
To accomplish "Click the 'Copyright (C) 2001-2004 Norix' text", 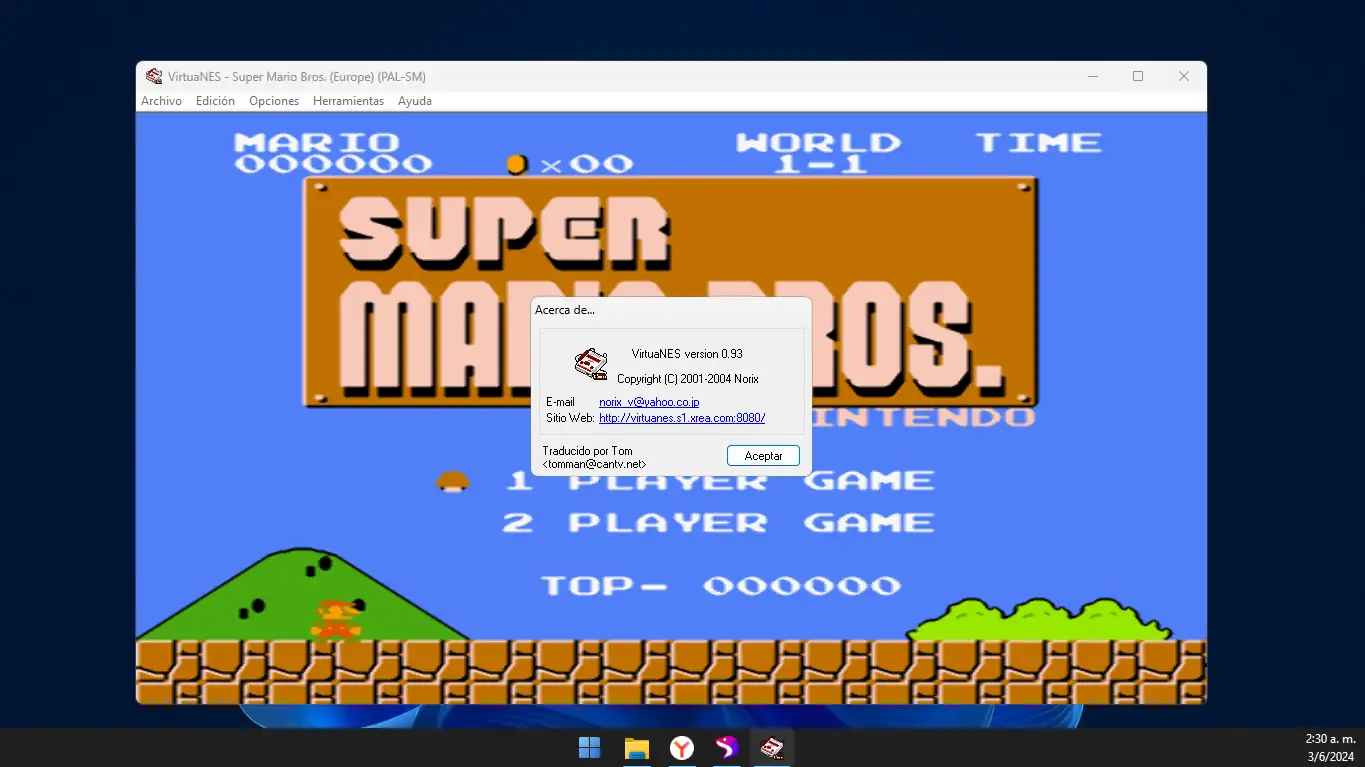I will (688, 379).
